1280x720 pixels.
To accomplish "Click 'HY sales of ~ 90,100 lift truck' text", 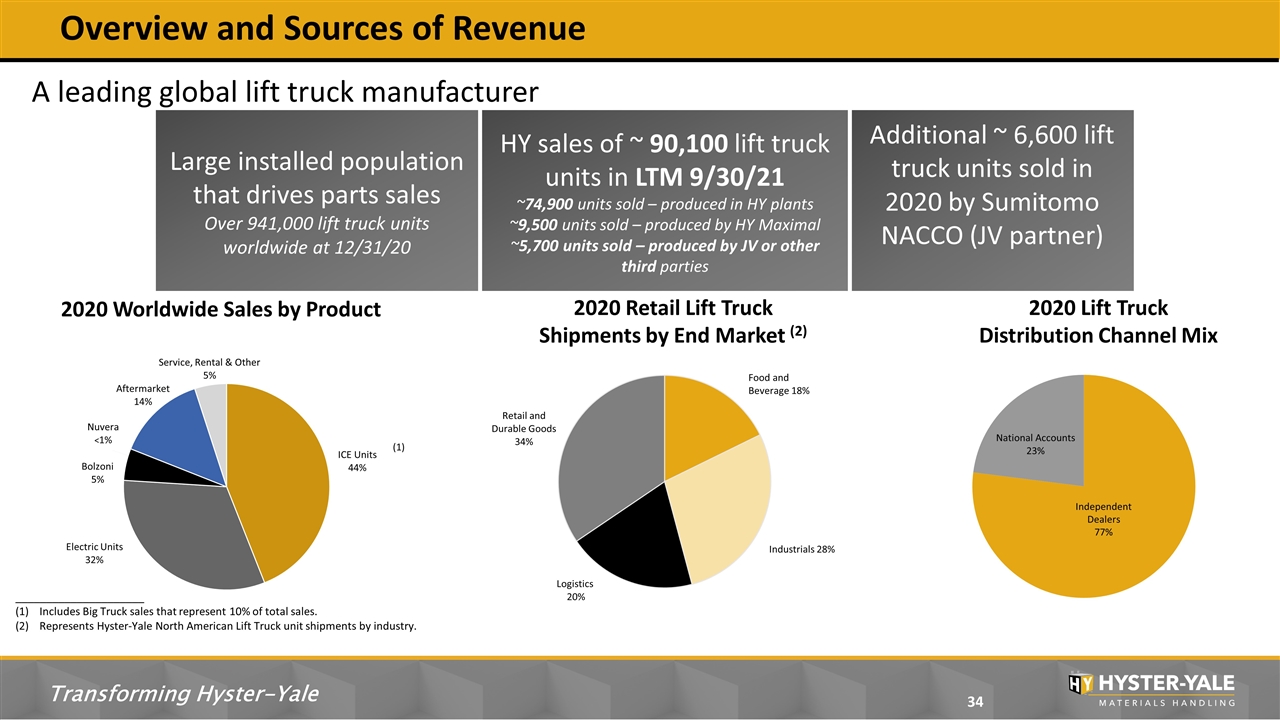I will point(664,144).
